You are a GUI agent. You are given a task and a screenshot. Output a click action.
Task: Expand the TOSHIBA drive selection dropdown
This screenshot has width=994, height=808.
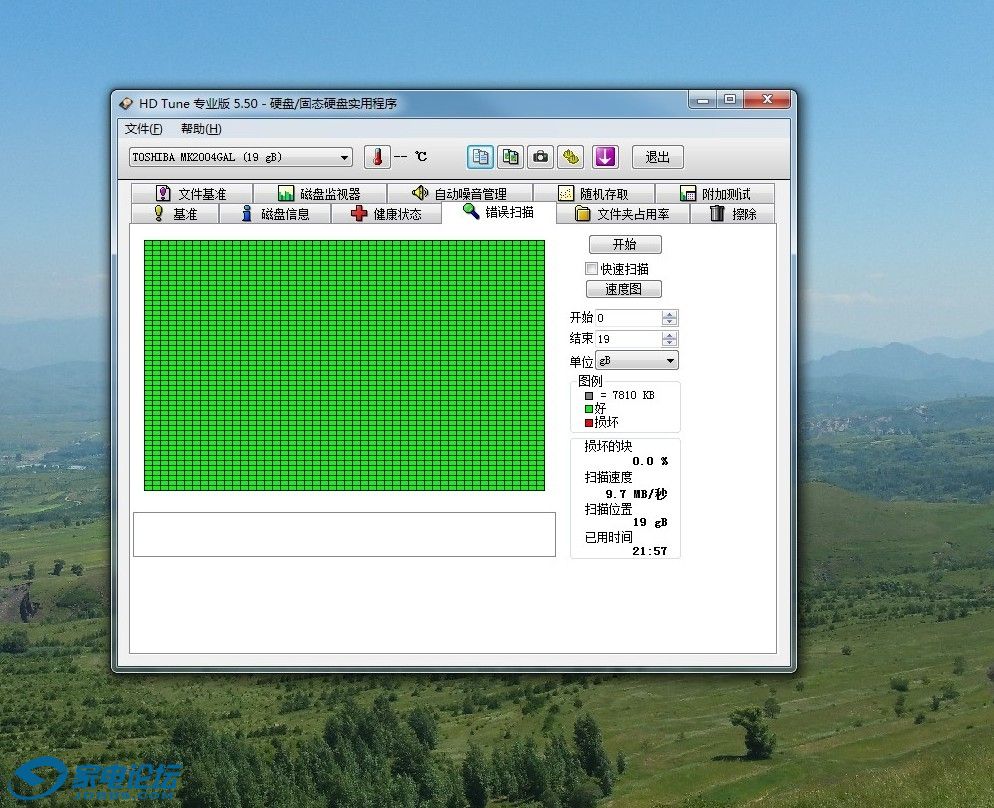coord(345,157)
